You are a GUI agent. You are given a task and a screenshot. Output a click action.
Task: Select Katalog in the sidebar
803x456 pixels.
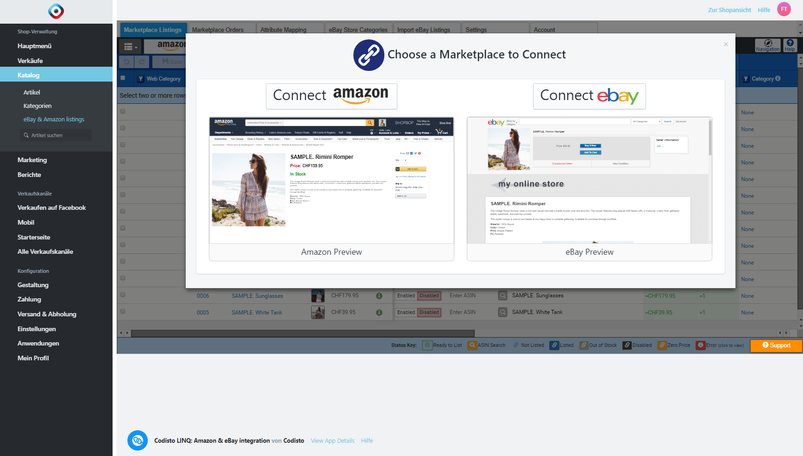pyautogui.click(x=56, y=75)
